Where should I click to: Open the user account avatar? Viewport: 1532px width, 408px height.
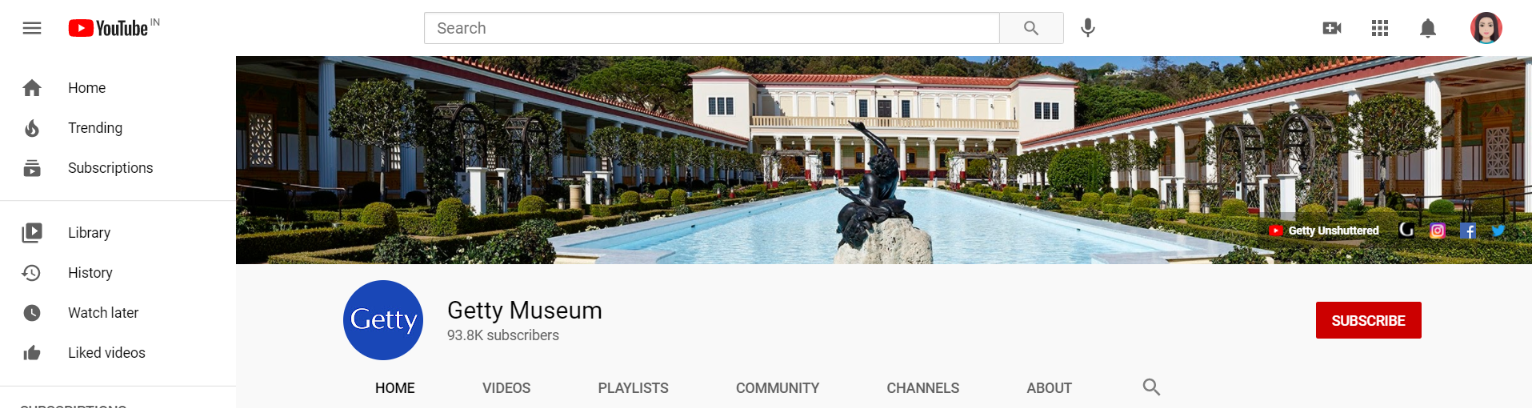coord(1486,28)
